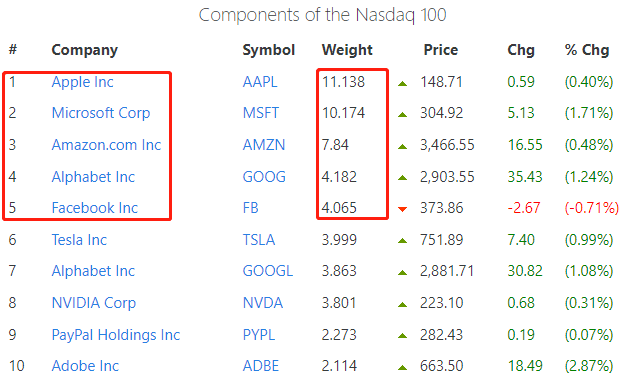Open the Microsoft Corp company link

click(x=101, y=113)
